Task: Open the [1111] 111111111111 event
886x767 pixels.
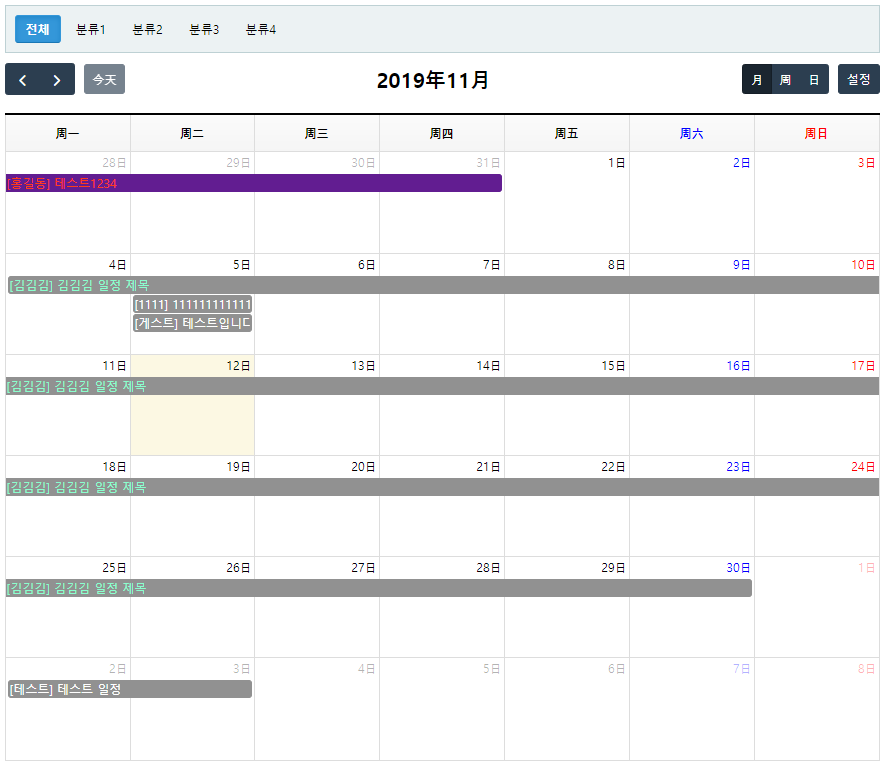Action: [x=192, y=304]
